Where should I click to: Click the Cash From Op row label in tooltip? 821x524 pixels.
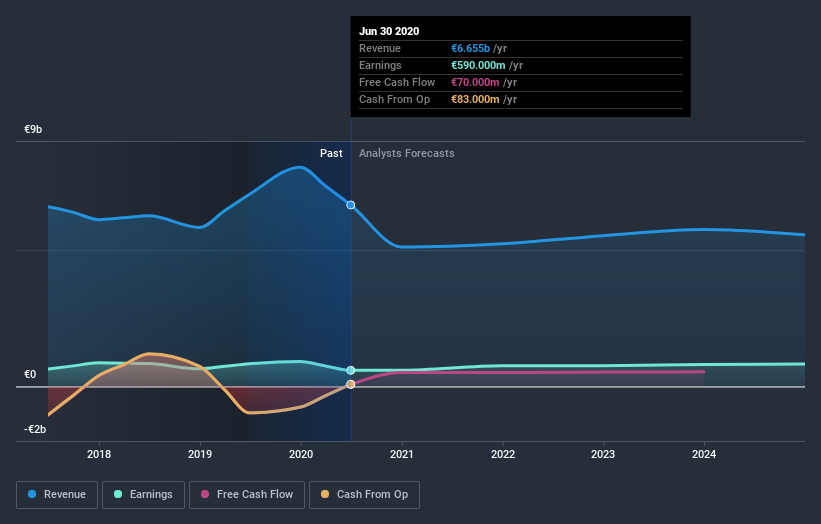click(394, 99)
